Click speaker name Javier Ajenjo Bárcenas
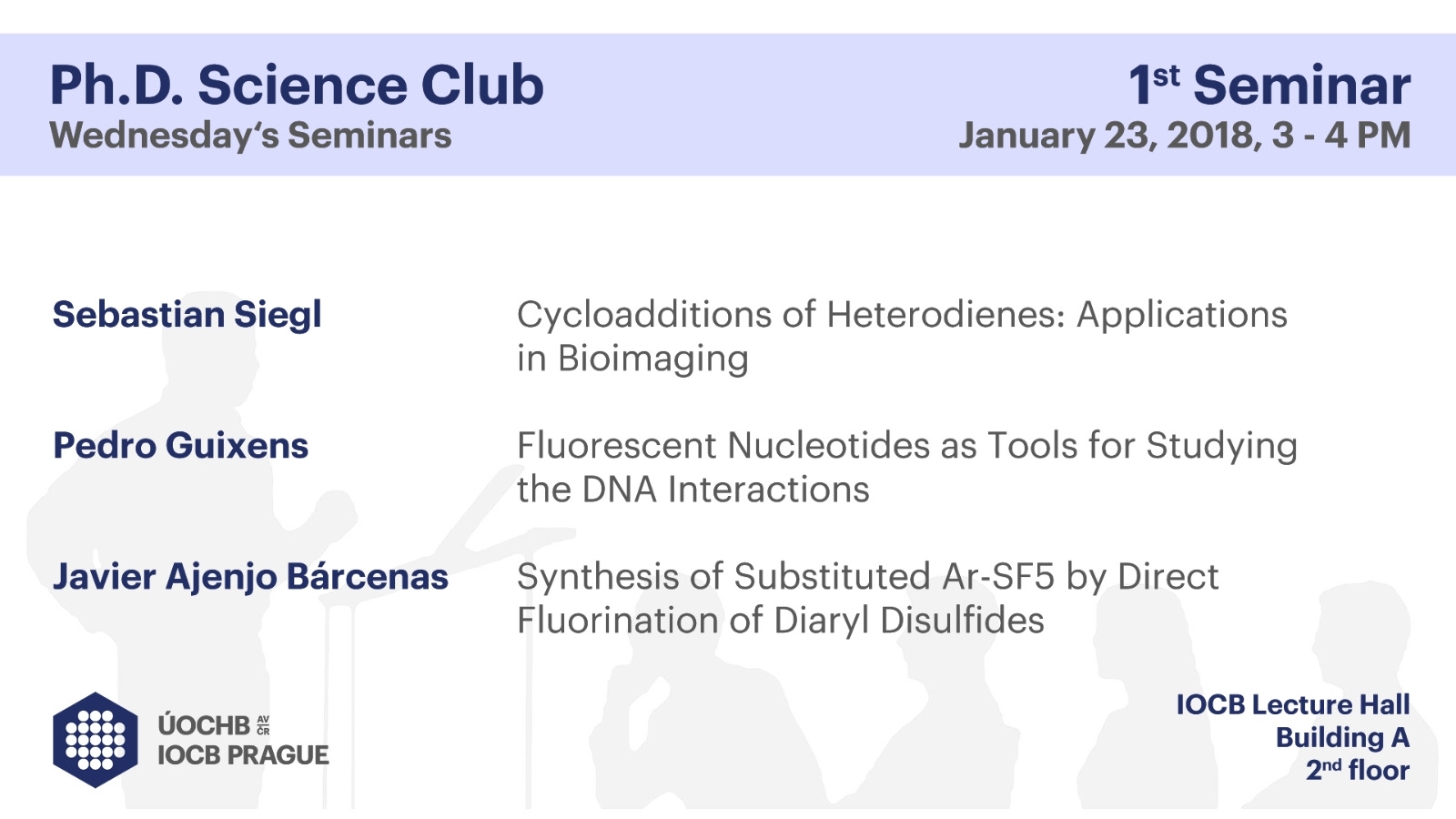This screenshot has width=1456, height=819. point(251,577)
